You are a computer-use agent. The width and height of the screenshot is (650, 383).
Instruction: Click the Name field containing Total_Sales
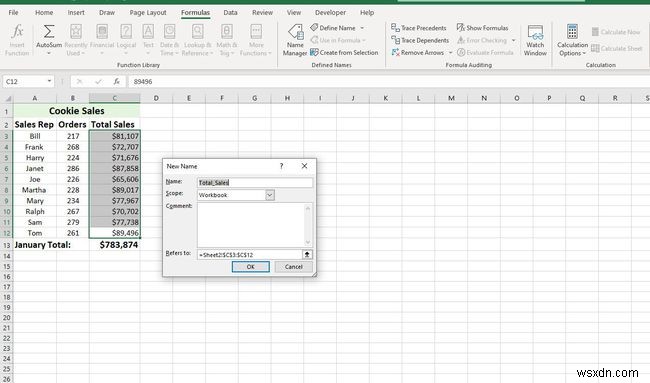pos(255,182)
